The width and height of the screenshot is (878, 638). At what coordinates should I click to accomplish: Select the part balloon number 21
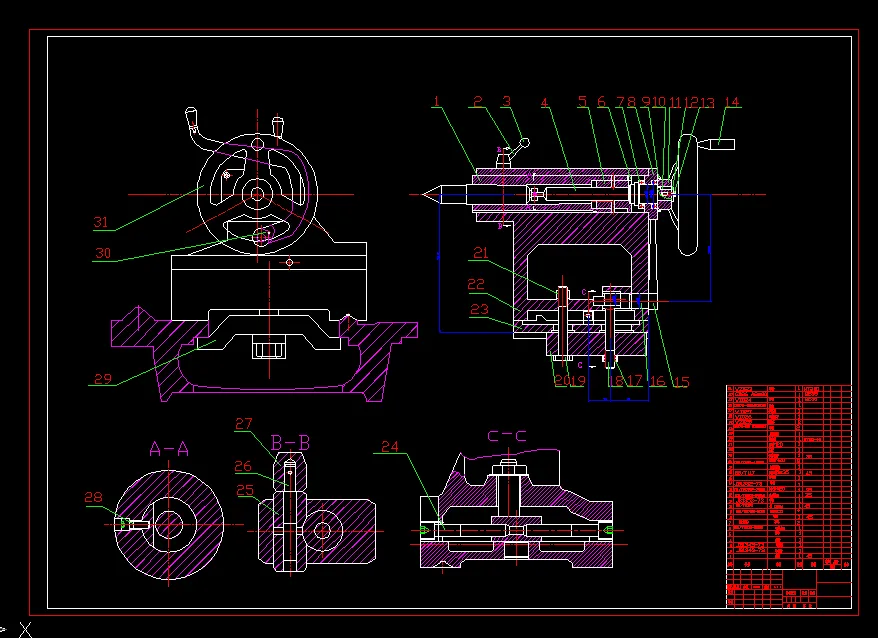480,253
